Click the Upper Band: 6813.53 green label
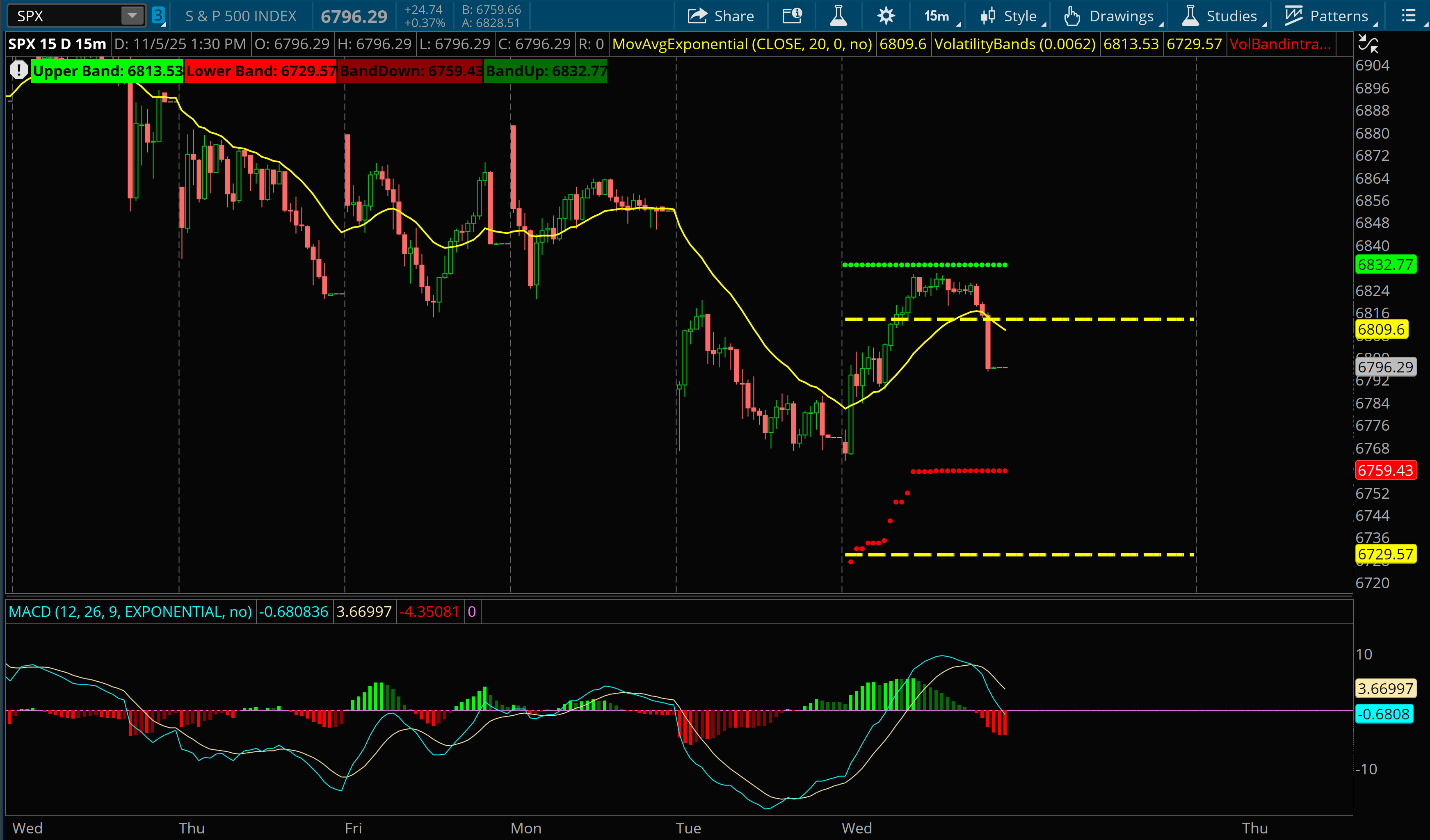1430x840 pixels. (108, 71)
